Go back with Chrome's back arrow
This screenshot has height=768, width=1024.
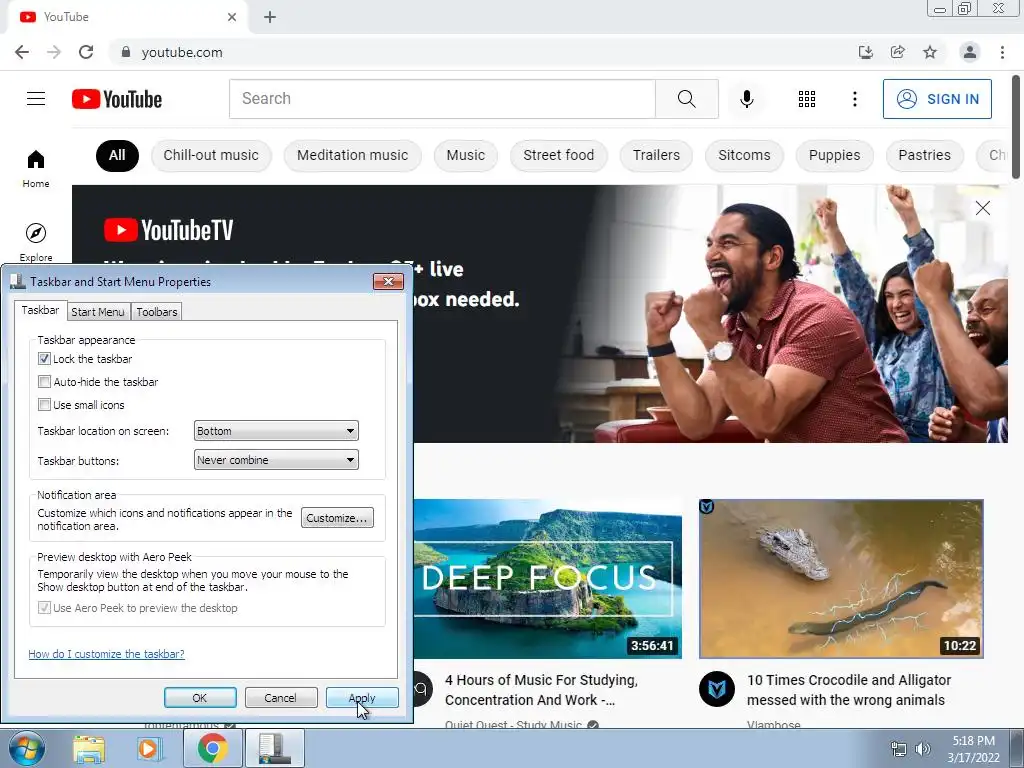[x=22, y=52]
